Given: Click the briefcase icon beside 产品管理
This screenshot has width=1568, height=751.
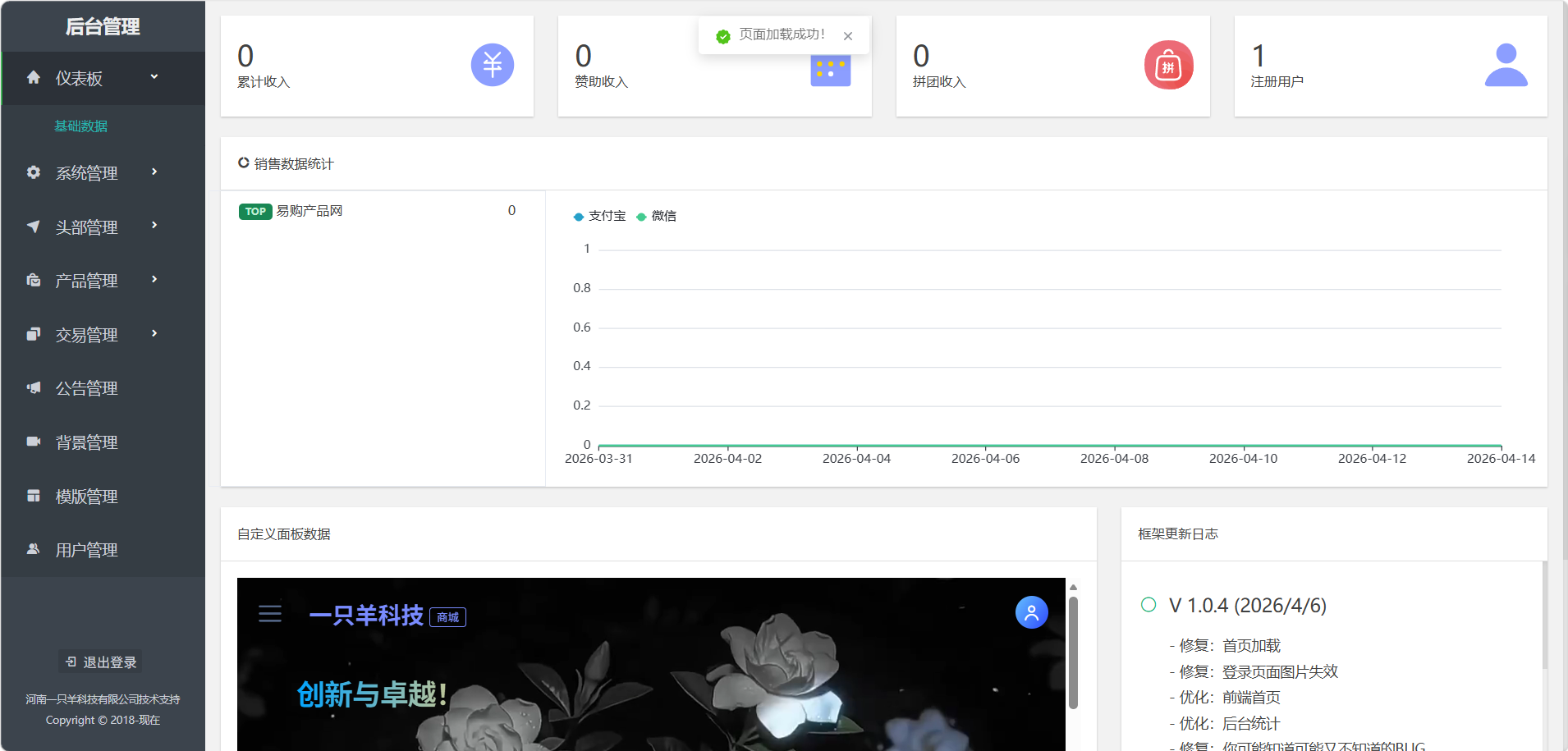Looking at the screenshot, I should point(33,280).
